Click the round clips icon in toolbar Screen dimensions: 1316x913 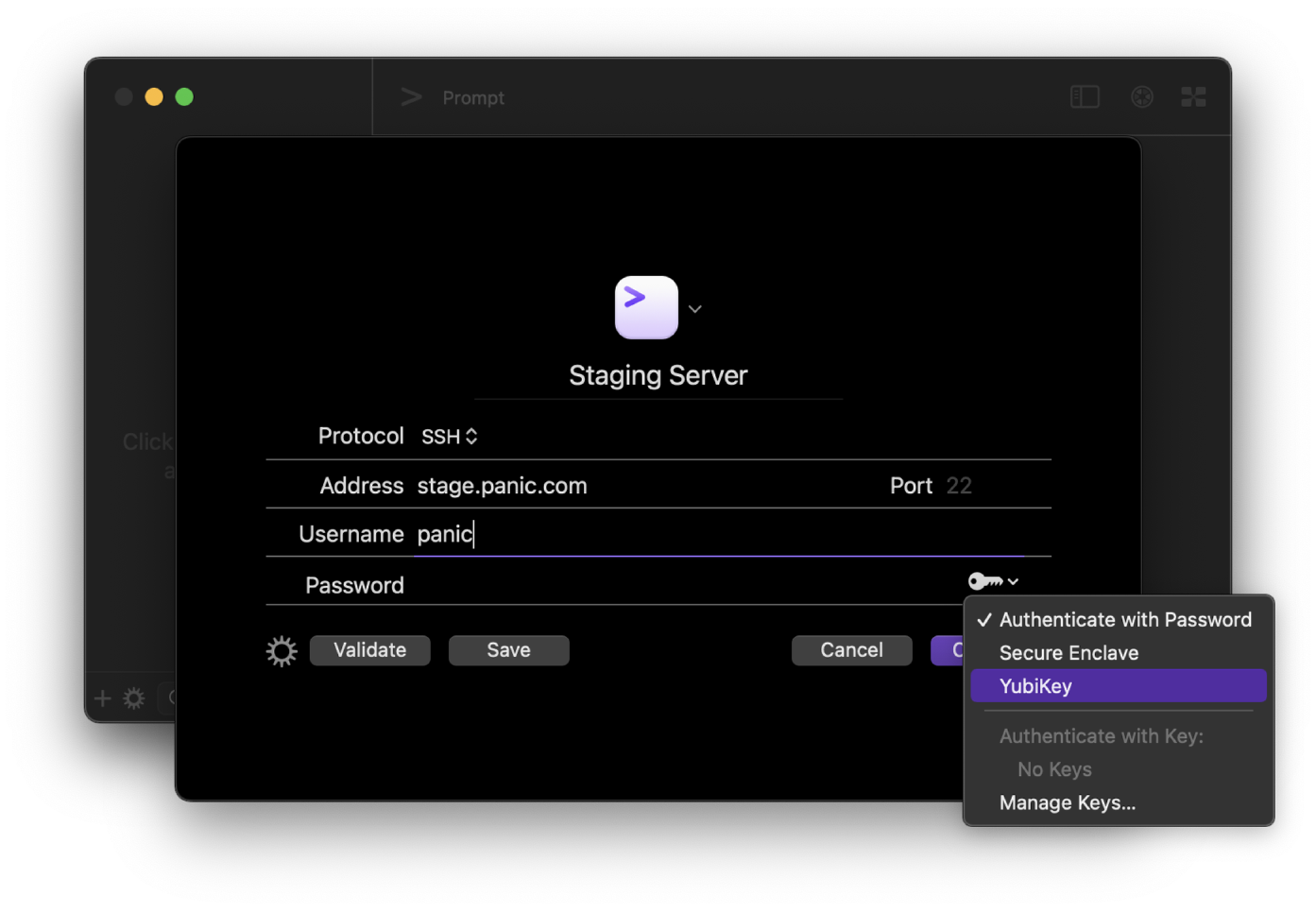(1142, 96)
